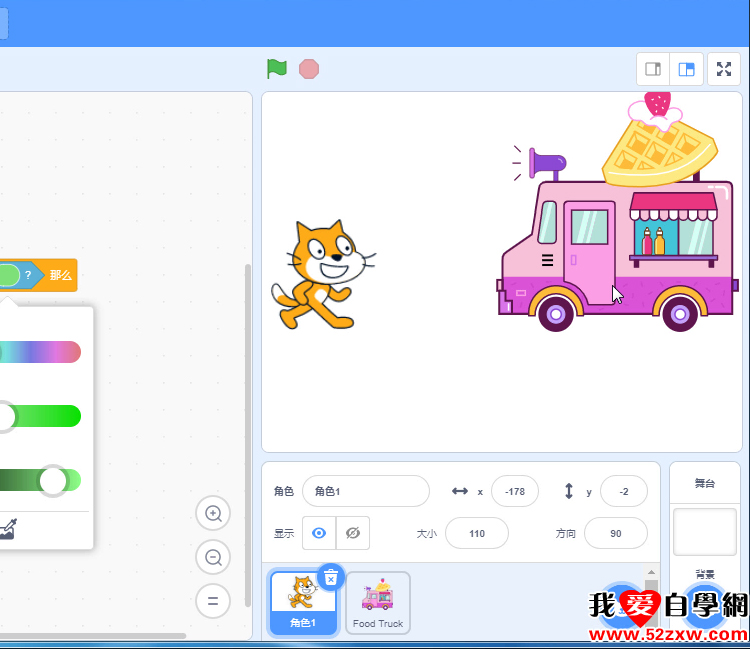This screenshot has width=750, height=649.
Task: Edit the size field 110
Action: 477,533
